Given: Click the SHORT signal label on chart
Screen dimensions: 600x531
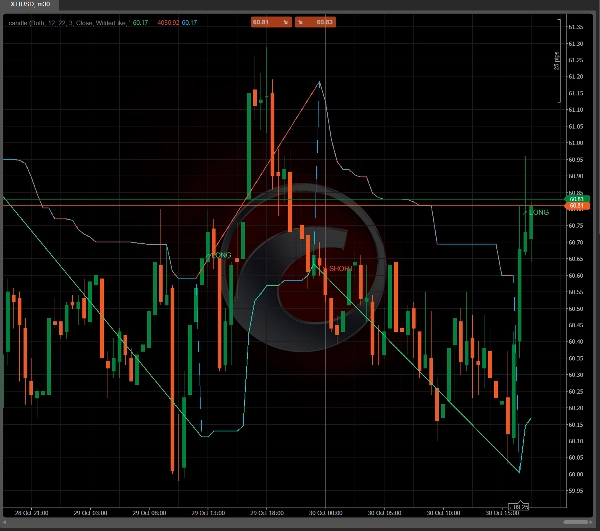Looking at the screenshot, I should [x=340, y=269].
